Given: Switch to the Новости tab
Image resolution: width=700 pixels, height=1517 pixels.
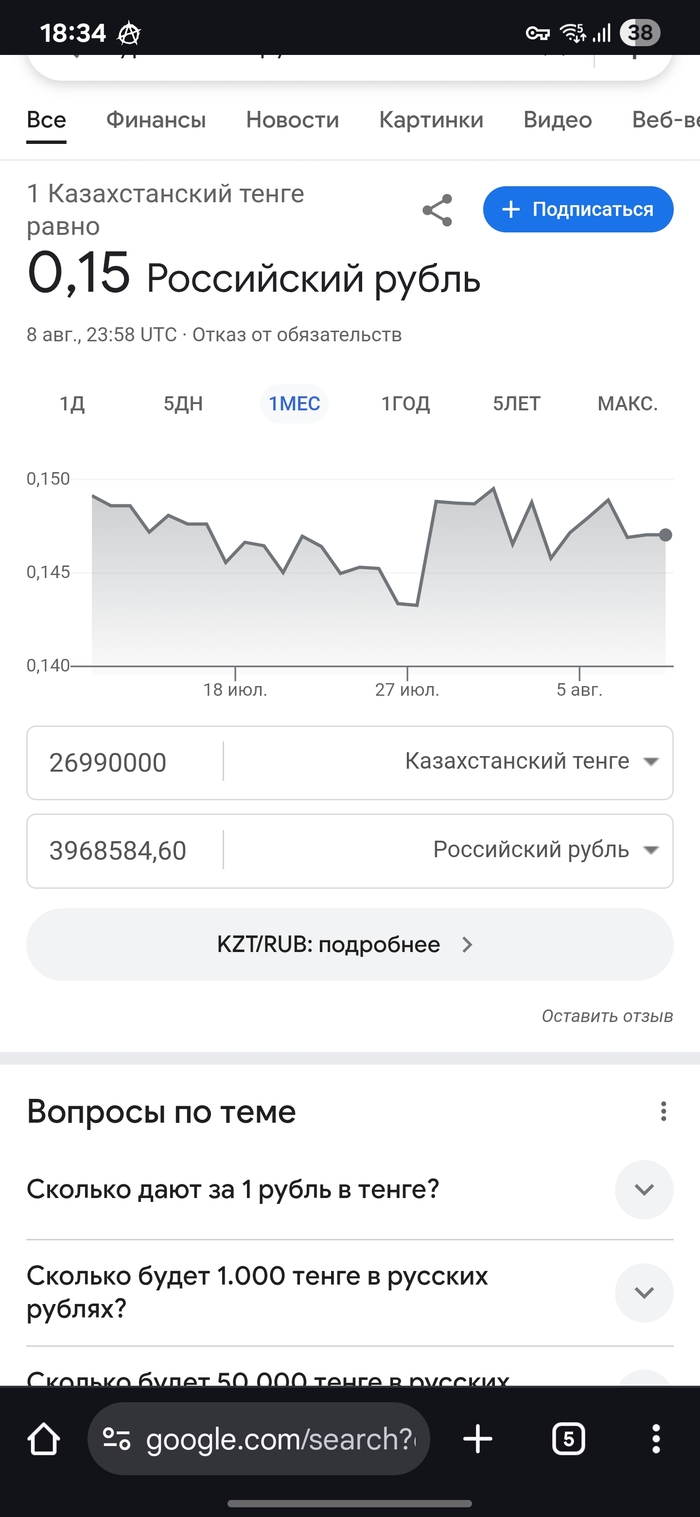Looking at the screenshot, I should point(292,120).
